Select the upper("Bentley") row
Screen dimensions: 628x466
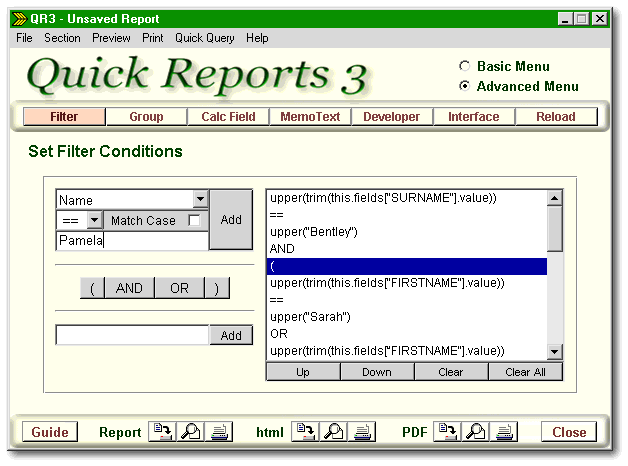tap(407, 232)
